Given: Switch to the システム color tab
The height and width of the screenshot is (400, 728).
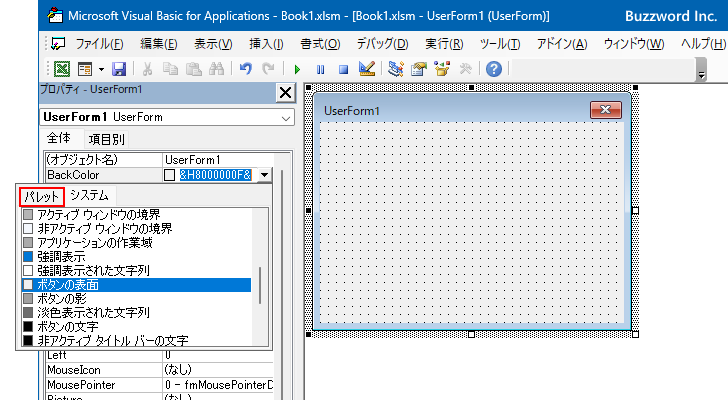Looking at the screenshot, I should [89, 195].
